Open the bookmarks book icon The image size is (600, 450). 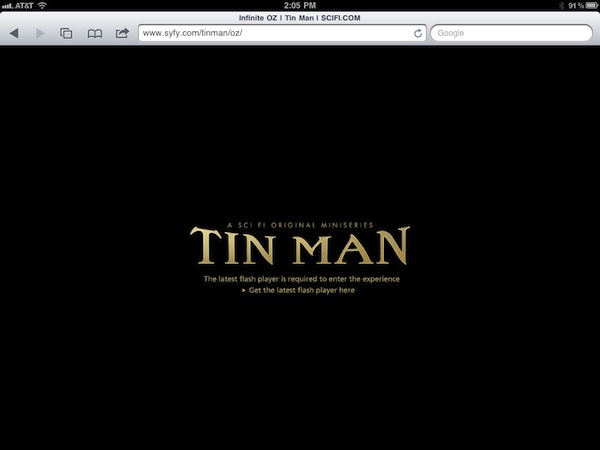(95, 34)
